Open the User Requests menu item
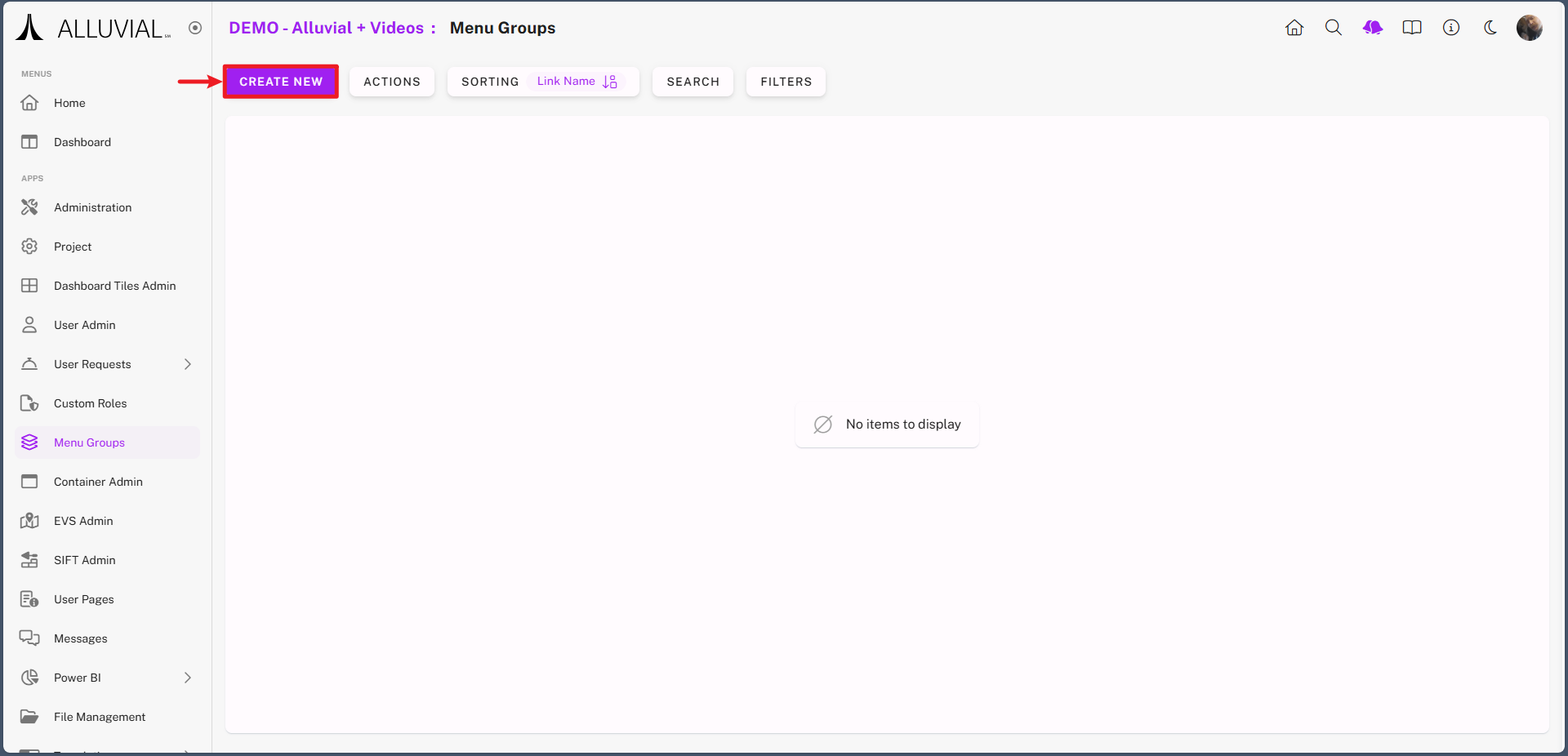The width and height of the screenshot is (1568, 756). pyautogui.click(x=107, y=364)
